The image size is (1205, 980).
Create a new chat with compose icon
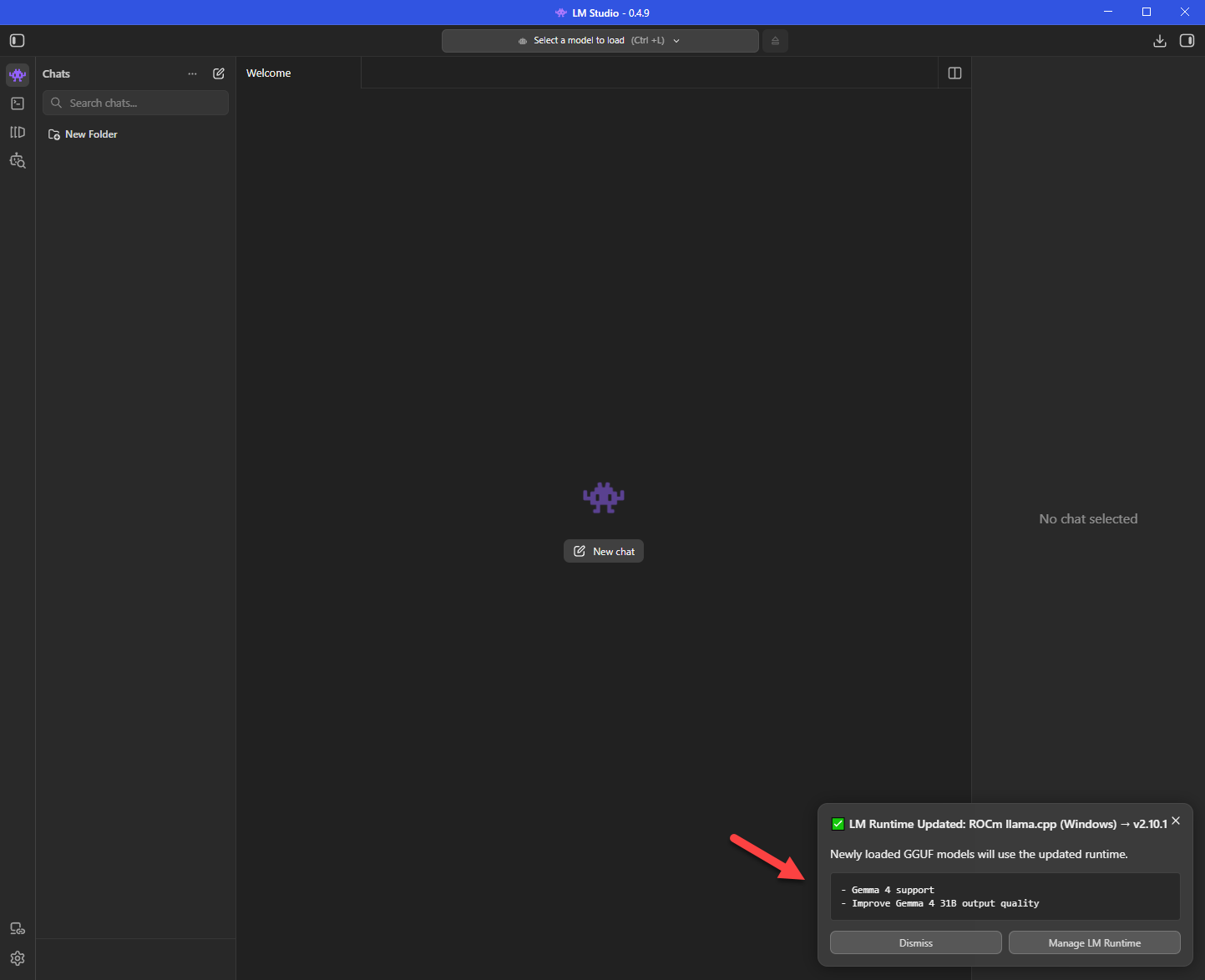click(x=219, y=73)
